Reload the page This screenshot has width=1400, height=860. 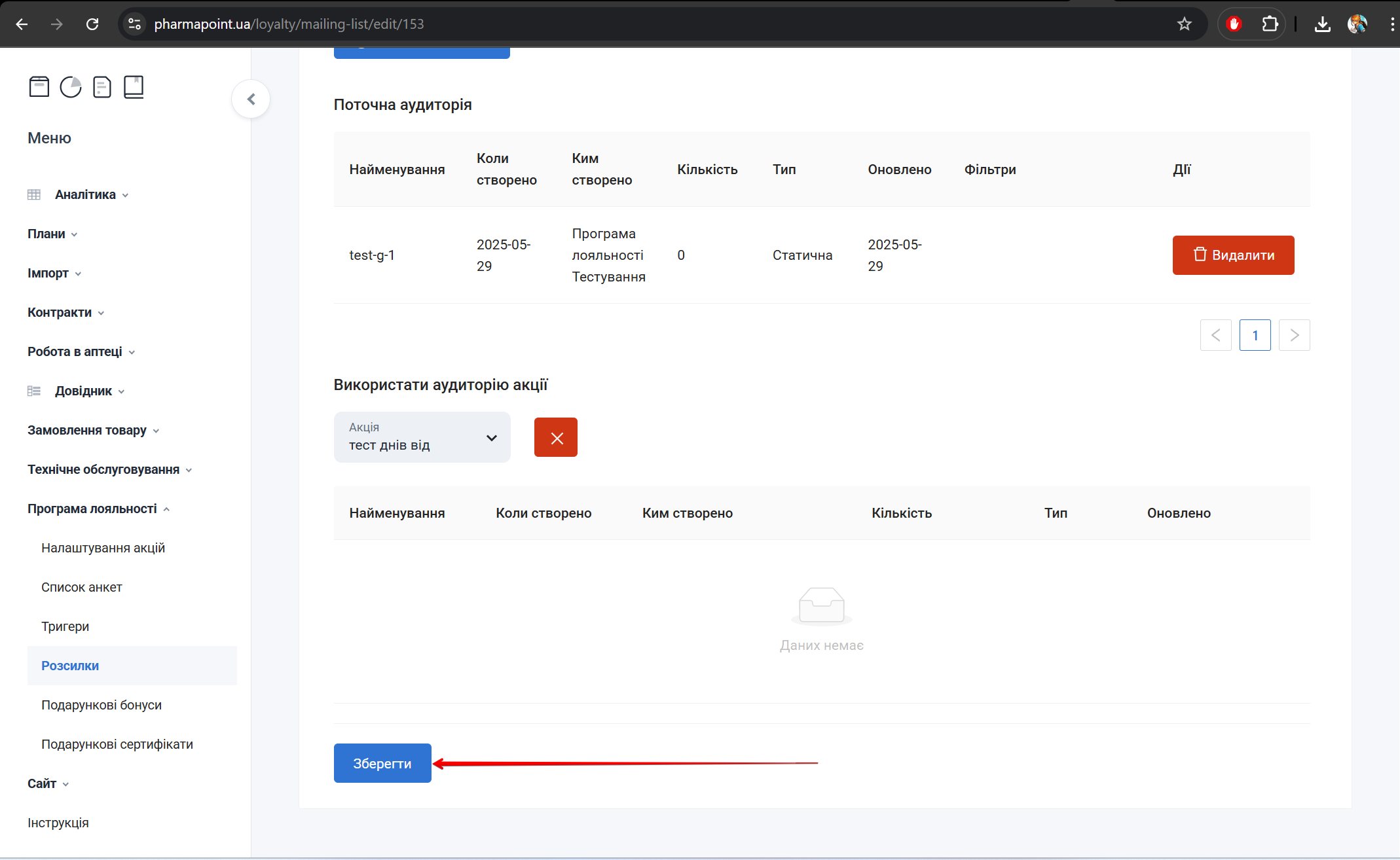point(92,24)
